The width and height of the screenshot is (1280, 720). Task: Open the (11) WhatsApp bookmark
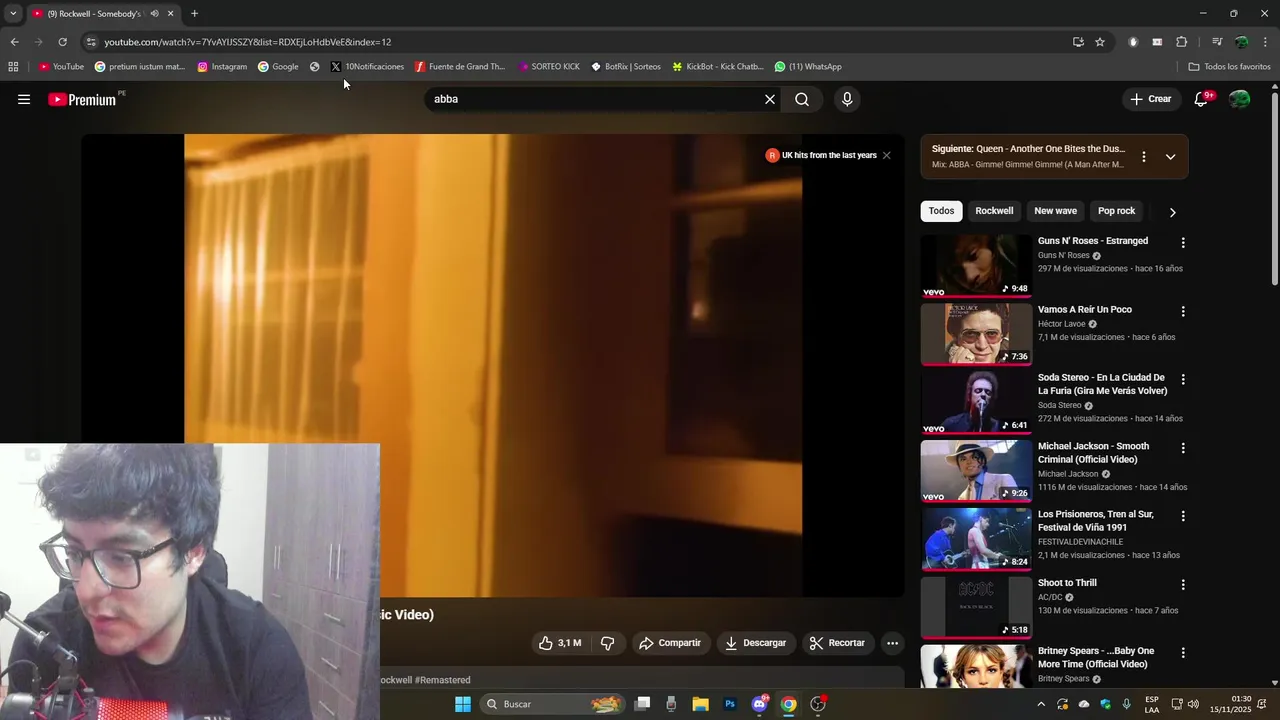[808, 67]
